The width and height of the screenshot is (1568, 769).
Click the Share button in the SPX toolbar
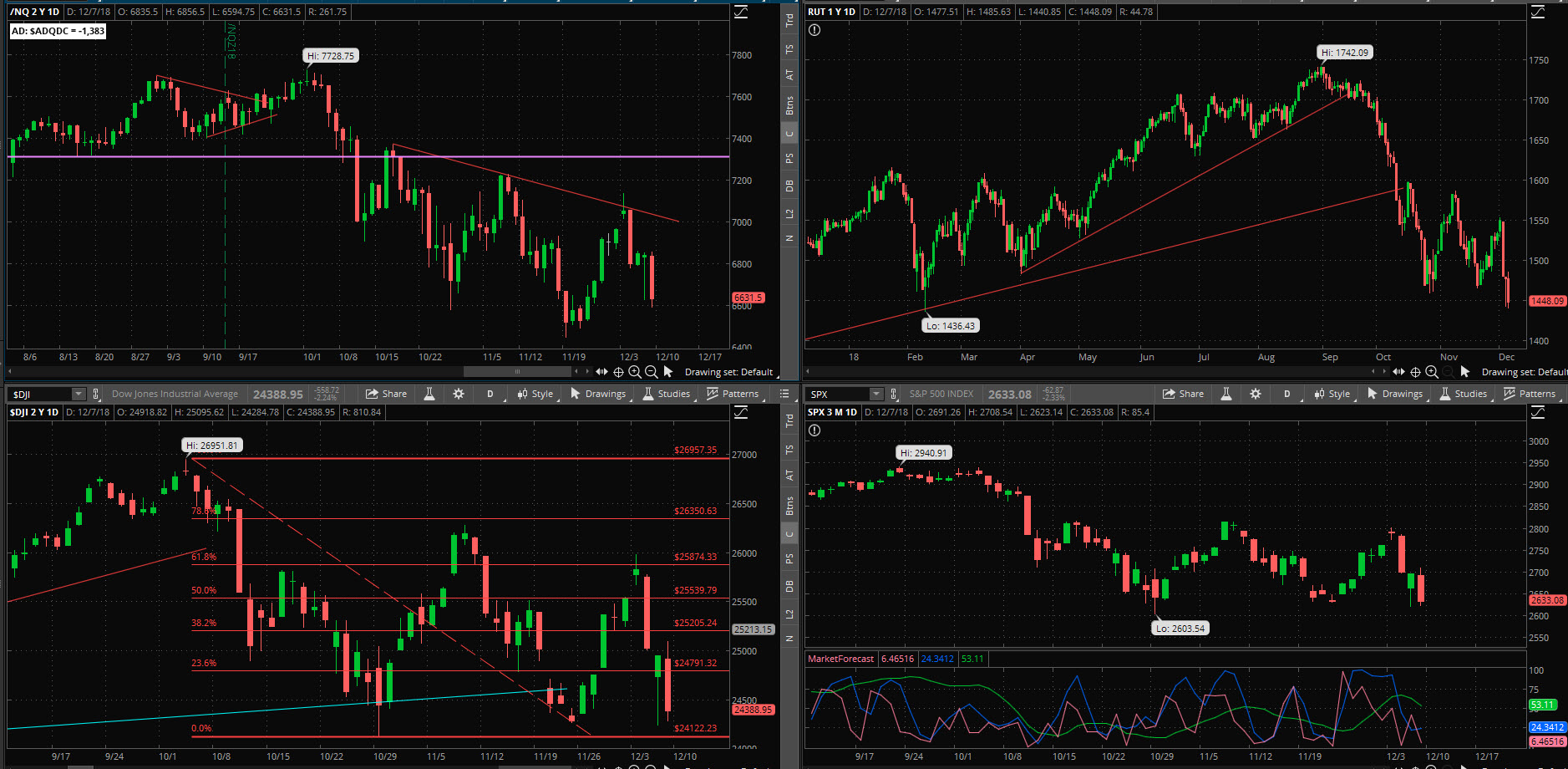(1183, 394)
